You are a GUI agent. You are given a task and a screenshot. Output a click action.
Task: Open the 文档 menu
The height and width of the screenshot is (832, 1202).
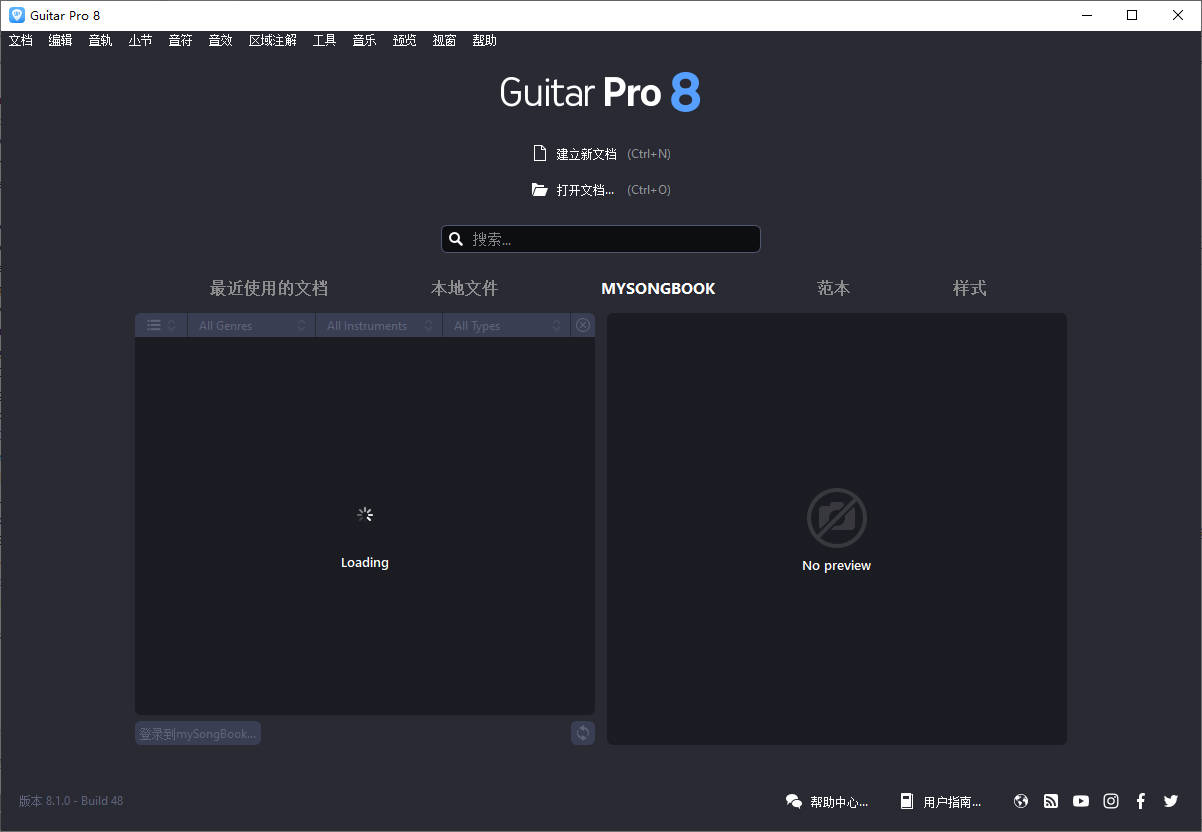tap(21, 41)
